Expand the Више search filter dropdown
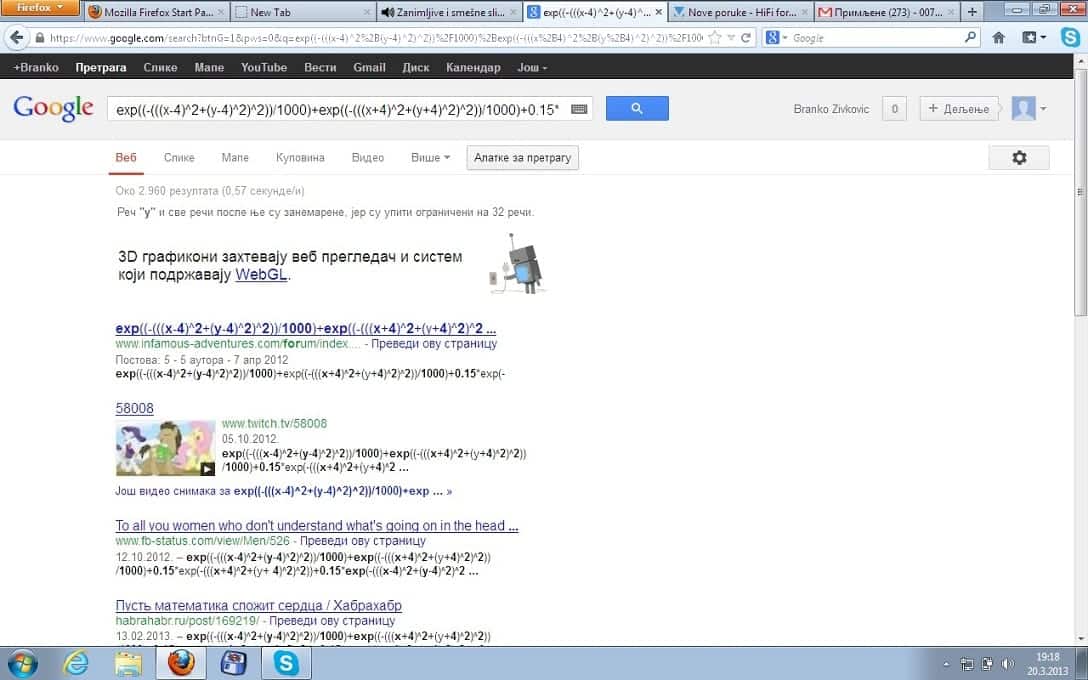The height and width of the screenshot is (680, 1088). 430,158
